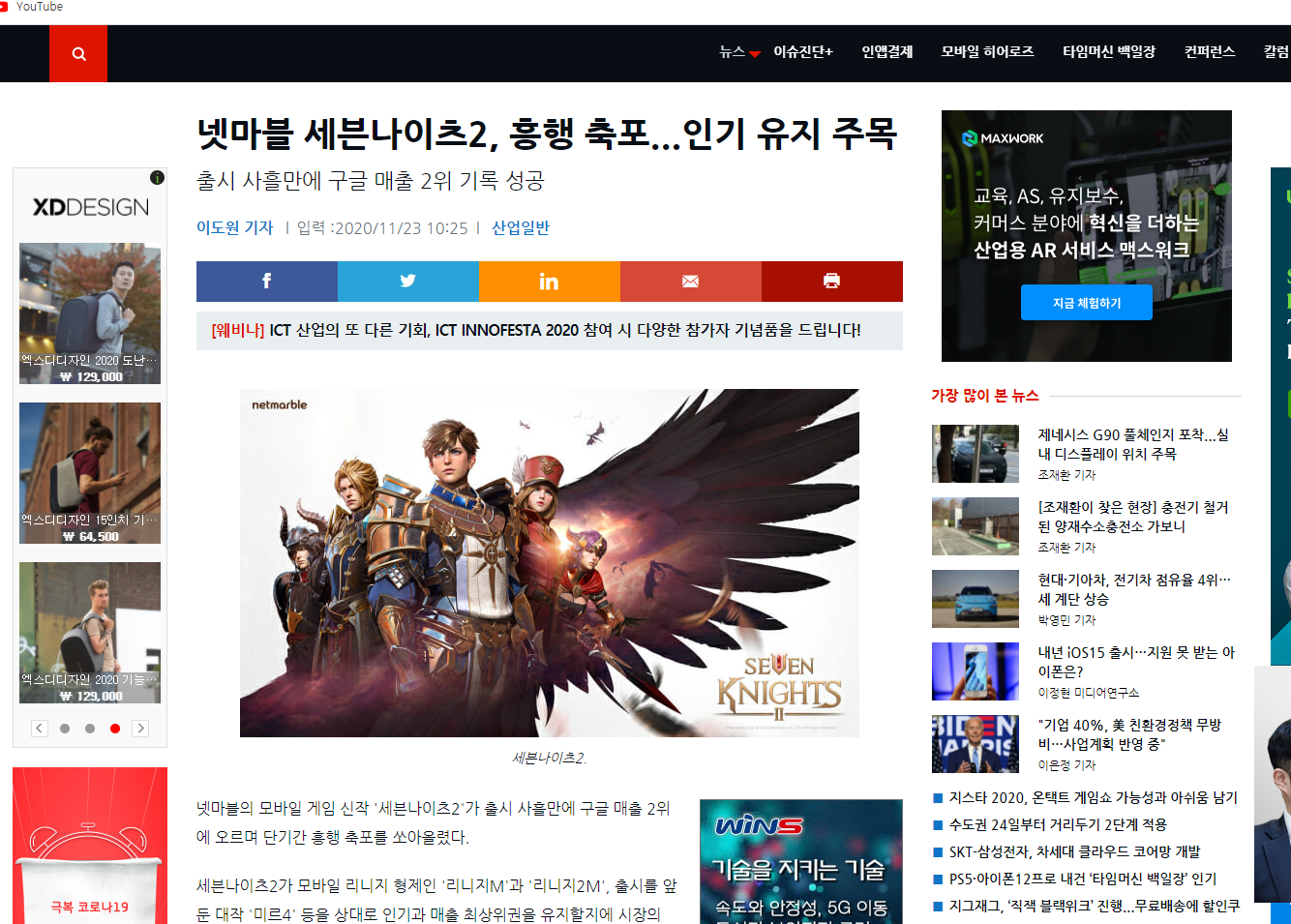Viewport: 1291px width, 924px height.
Task: Open 지스타 2020 온택트 게임쇼 headline
Action: 1094,798
